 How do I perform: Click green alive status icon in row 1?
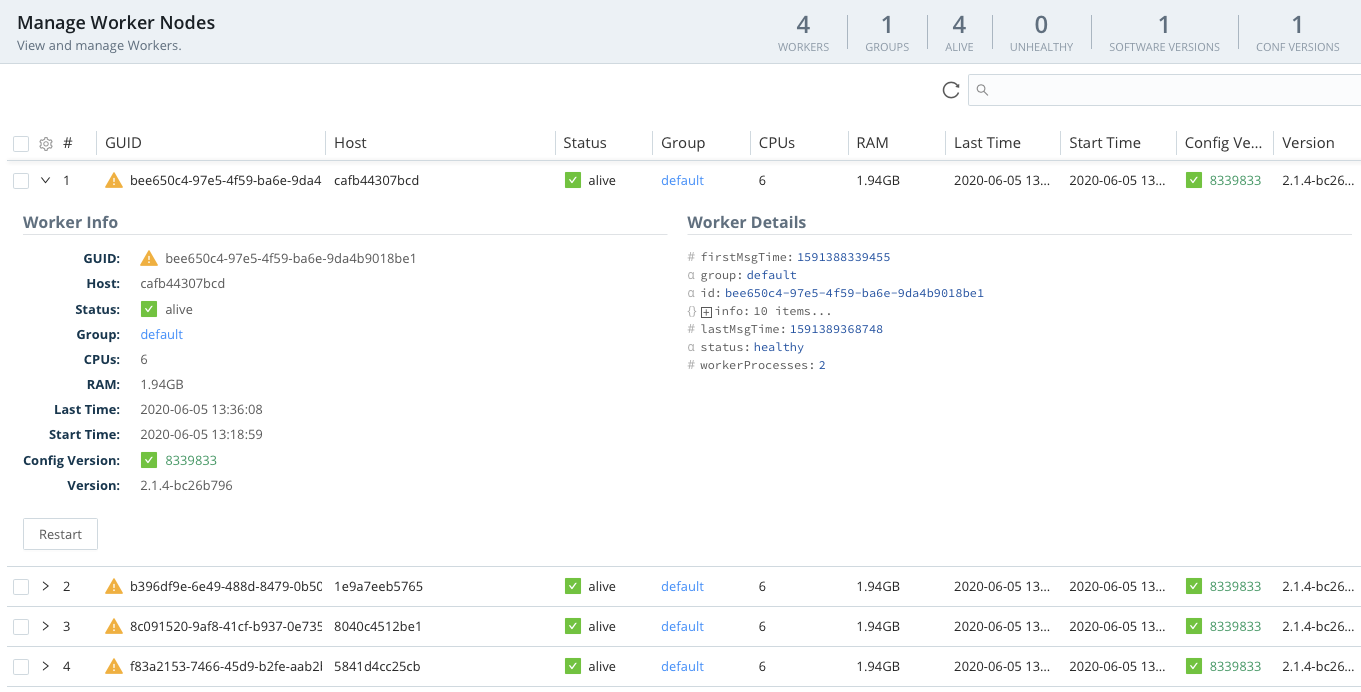click(573, 181)
